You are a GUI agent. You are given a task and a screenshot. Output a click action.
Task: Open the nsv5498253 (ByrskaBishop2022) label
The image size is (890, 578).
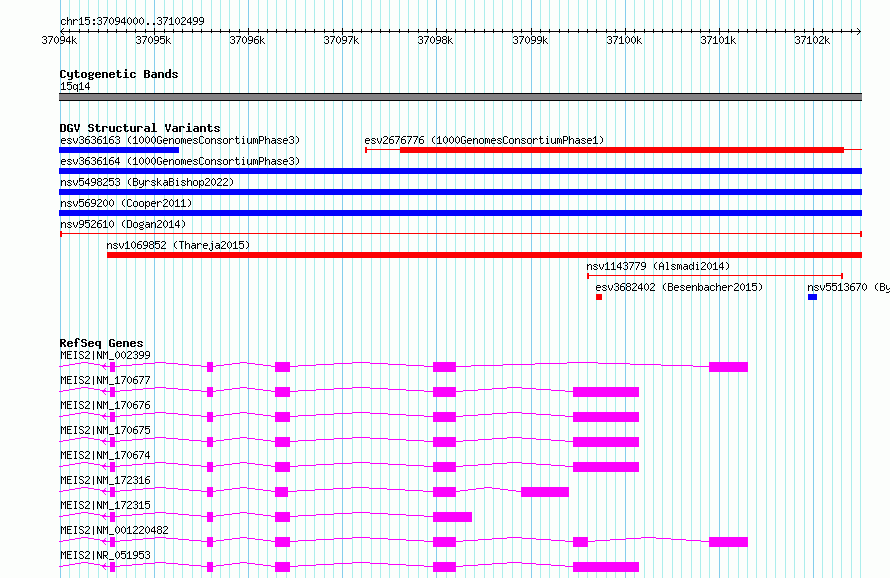coord(147,182)
